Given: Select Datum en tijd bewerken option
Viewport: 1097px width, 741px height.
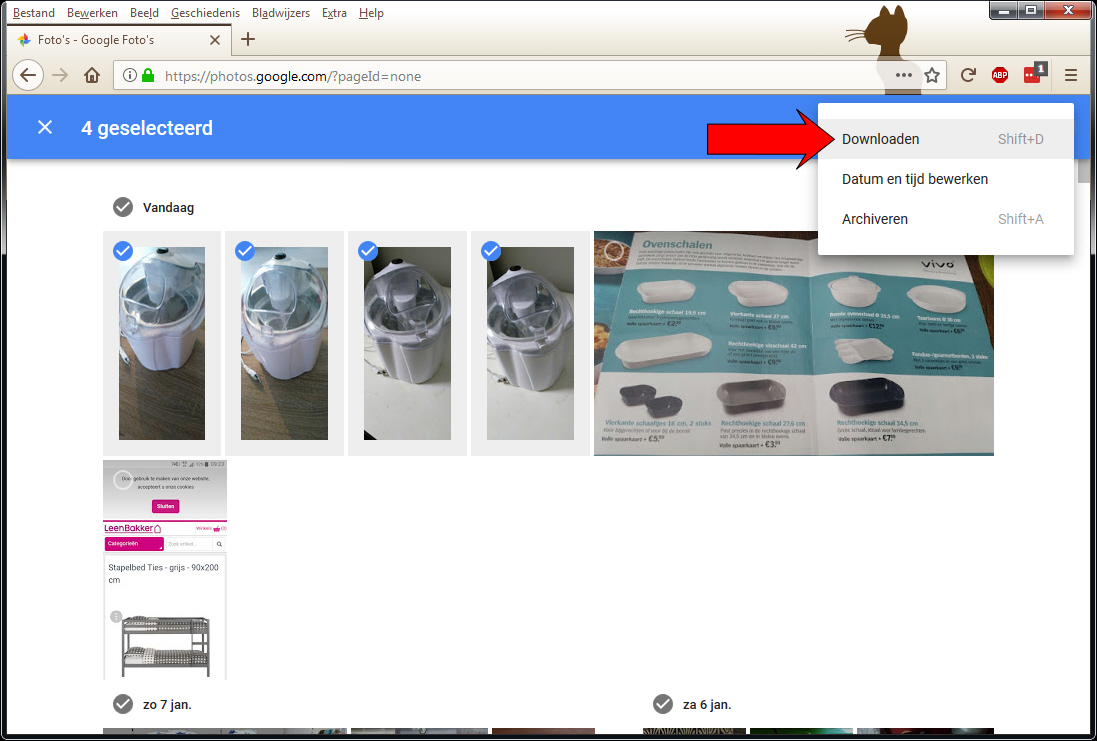Looking at the screenshot, I should [x=915, y=179].
